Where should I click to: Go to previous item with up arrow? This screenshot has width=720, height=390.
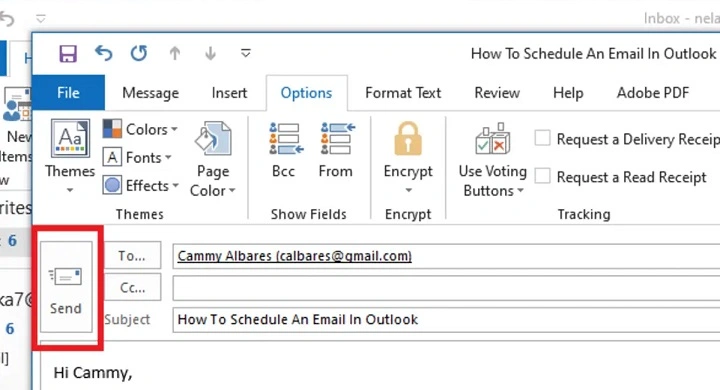(x=174, y=54)
